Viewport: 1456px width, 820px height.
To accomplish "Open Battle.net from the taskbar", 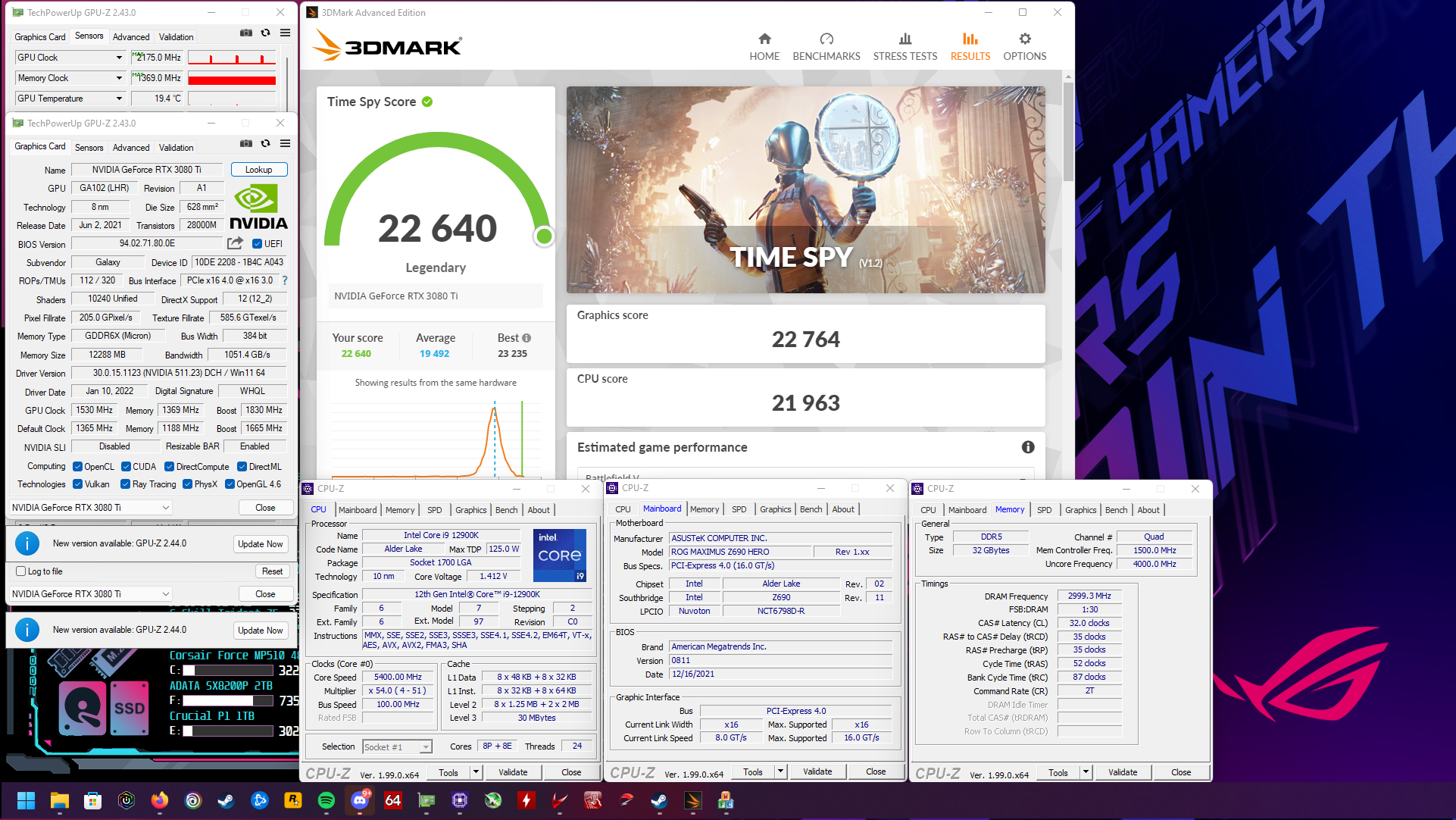I will [x=259, y=800].
